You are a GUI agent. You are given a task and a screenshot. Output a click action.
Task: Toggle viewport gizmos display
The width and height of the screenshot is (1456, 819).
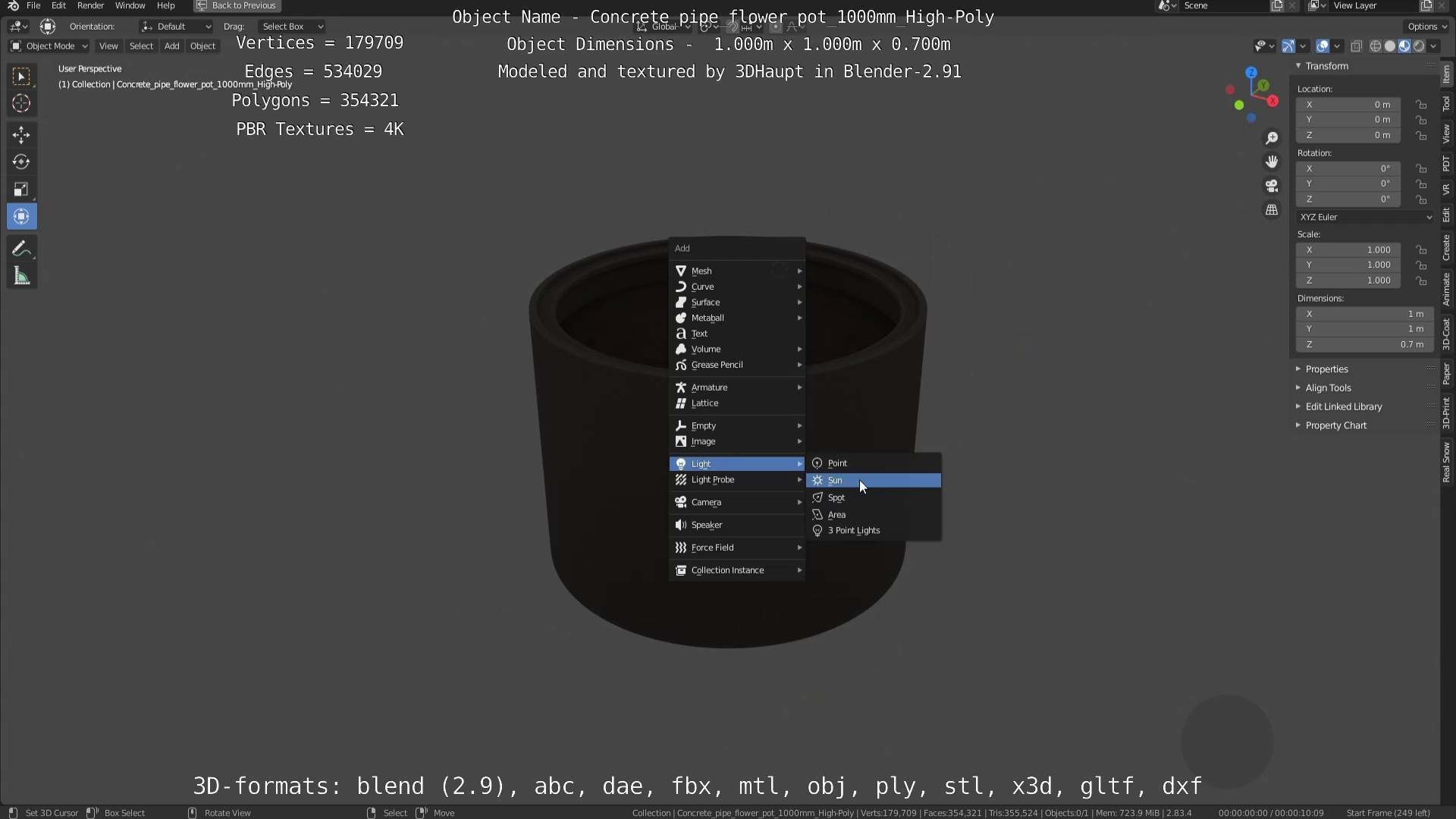(1288, 46)
